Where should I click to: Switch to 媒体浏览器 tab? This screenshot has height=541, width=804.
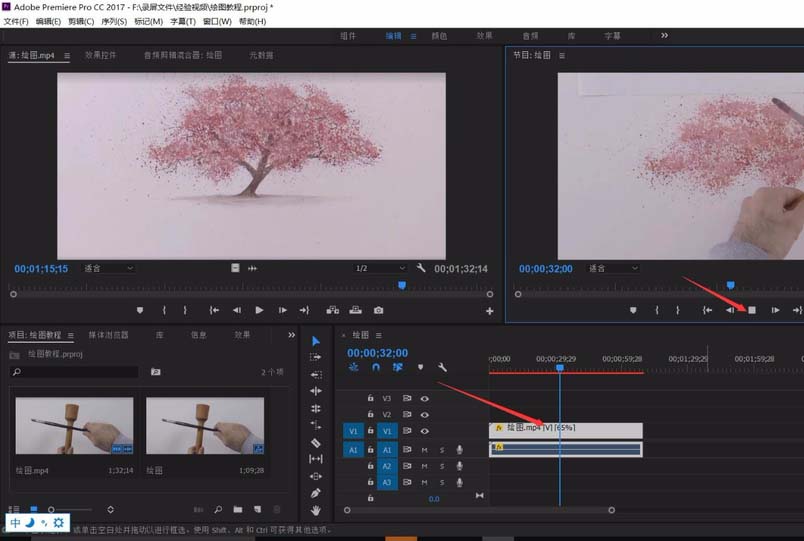click(x=109, y=335)
